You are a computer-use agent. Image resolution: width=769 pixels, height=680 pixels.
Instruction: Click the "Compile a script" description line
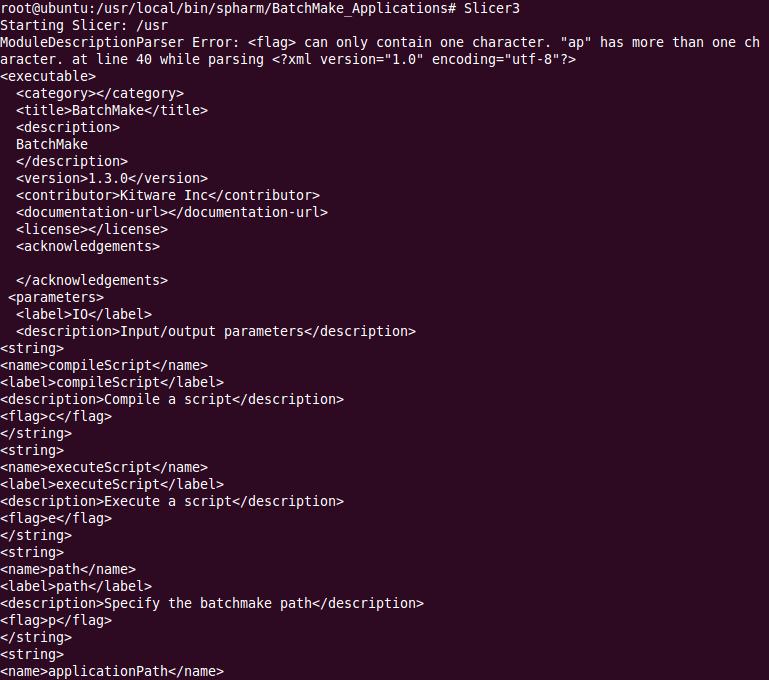(x=172, y=399)
